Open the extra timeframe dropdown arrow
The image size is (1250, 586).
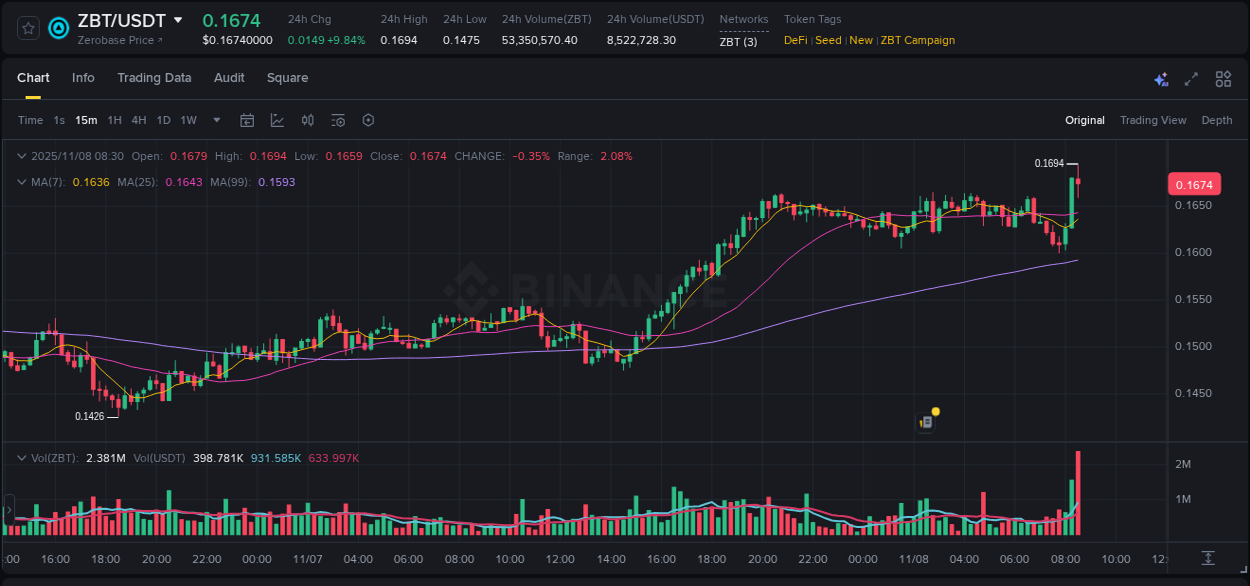pyautogui.click(x=215, y=120)
